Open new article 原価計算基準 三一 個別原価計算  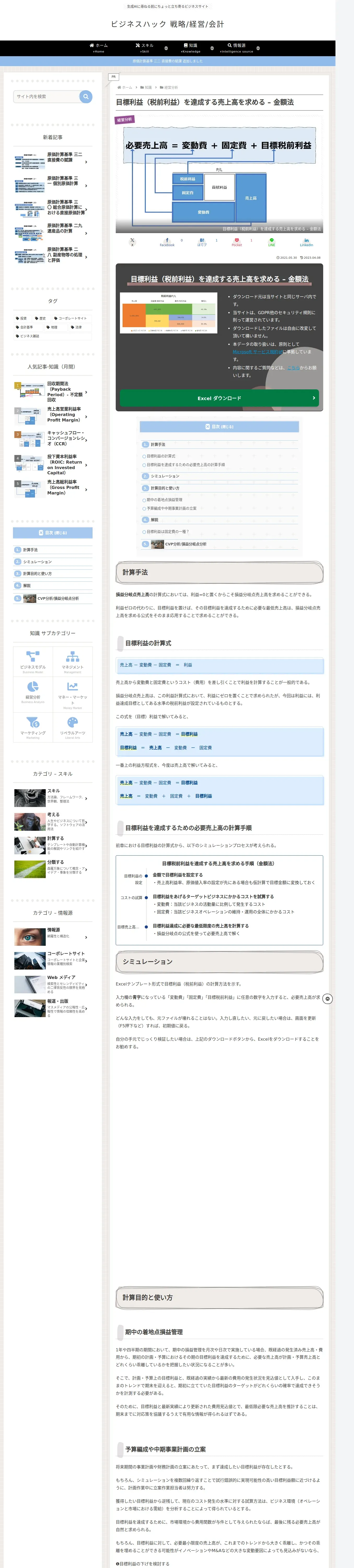click(x=53, y=185)
